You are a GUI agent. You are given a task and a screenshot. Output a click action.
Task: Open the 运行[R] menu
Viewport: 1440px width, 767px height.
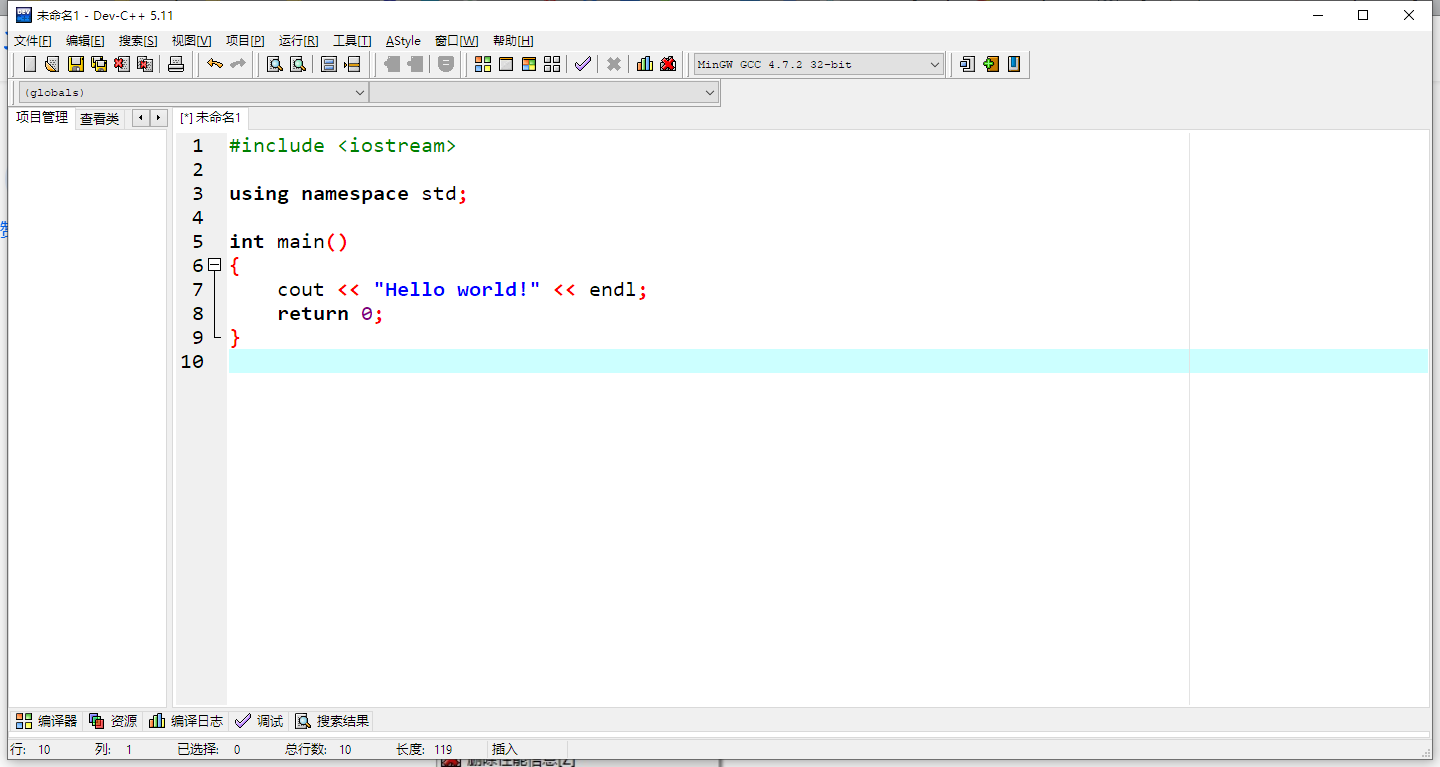298,41
